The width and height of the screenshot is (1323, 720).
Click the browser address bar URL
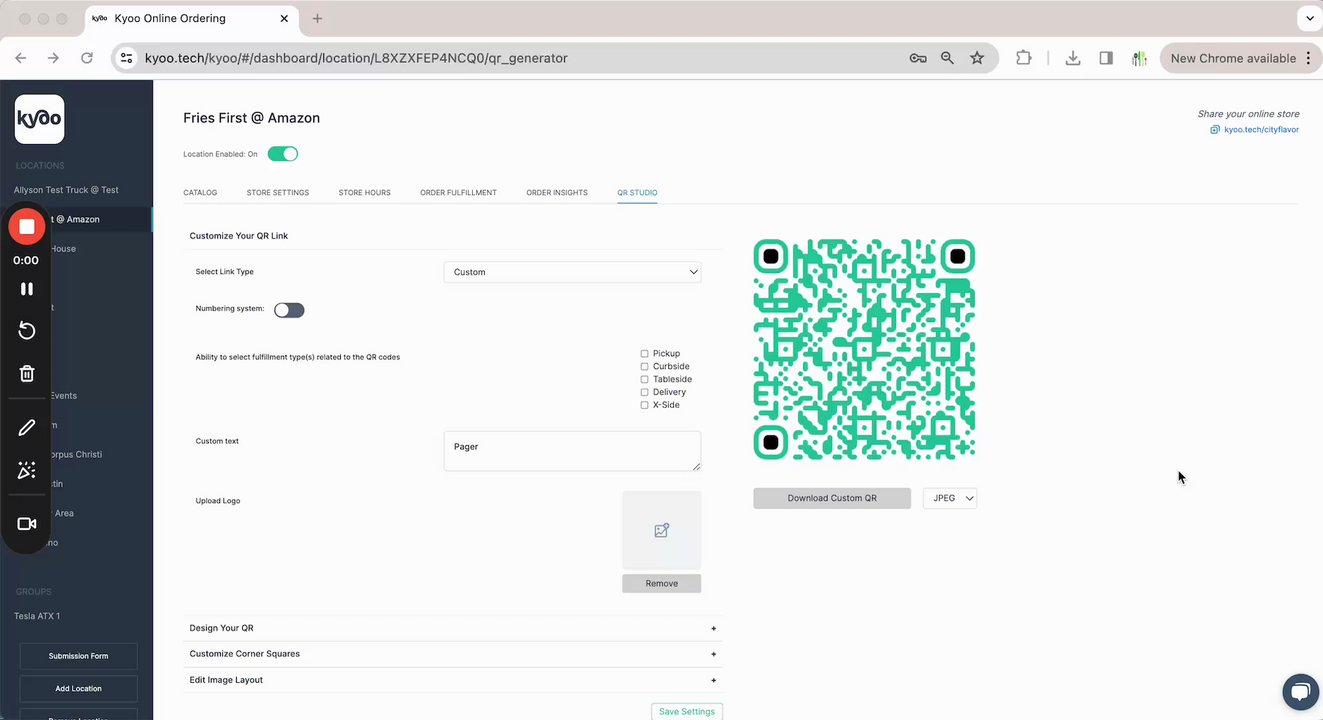[356, 58]
